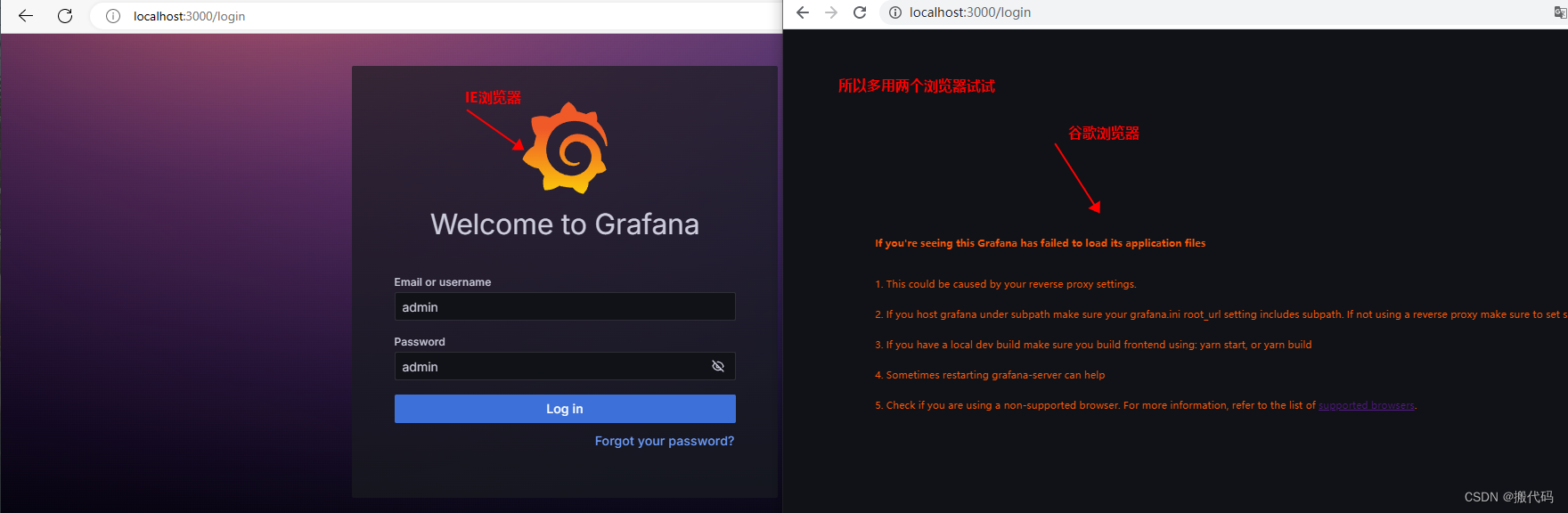Click the Email or username field
The height and width of the screenshot is (513, 1568).
click(565, 306)
